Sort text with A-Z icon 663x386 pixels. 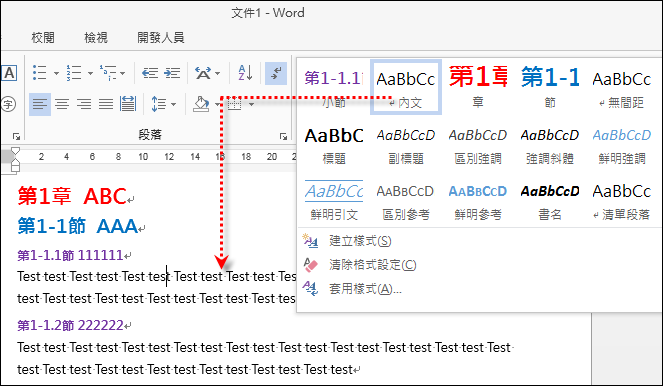245,73
